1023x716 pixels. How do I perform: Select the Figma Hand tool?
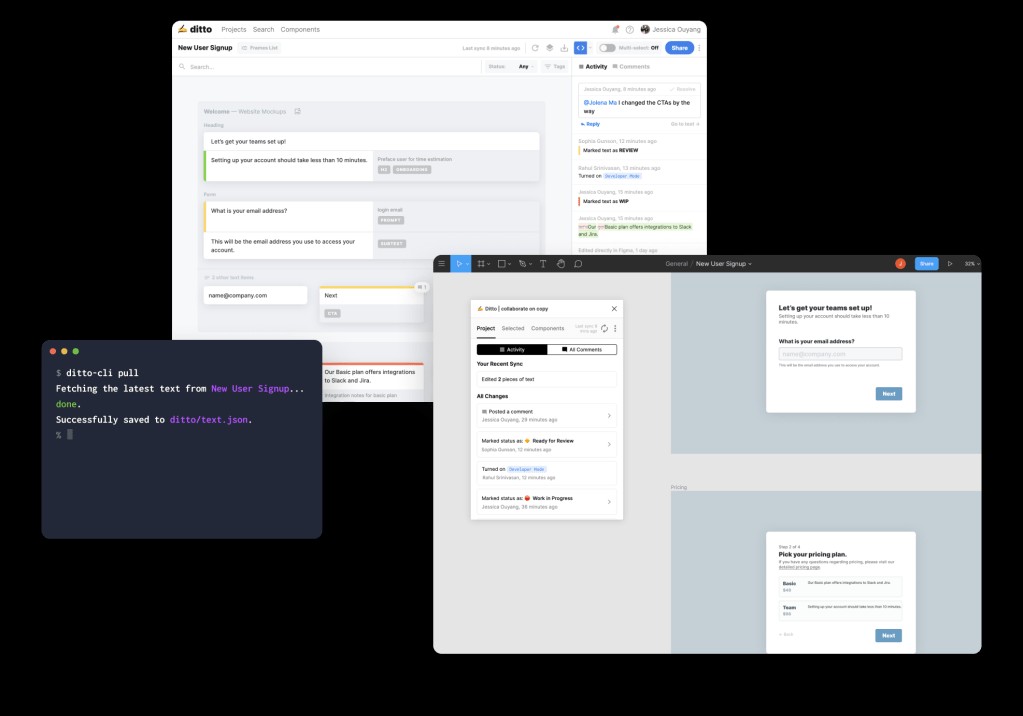click(560, 264)
